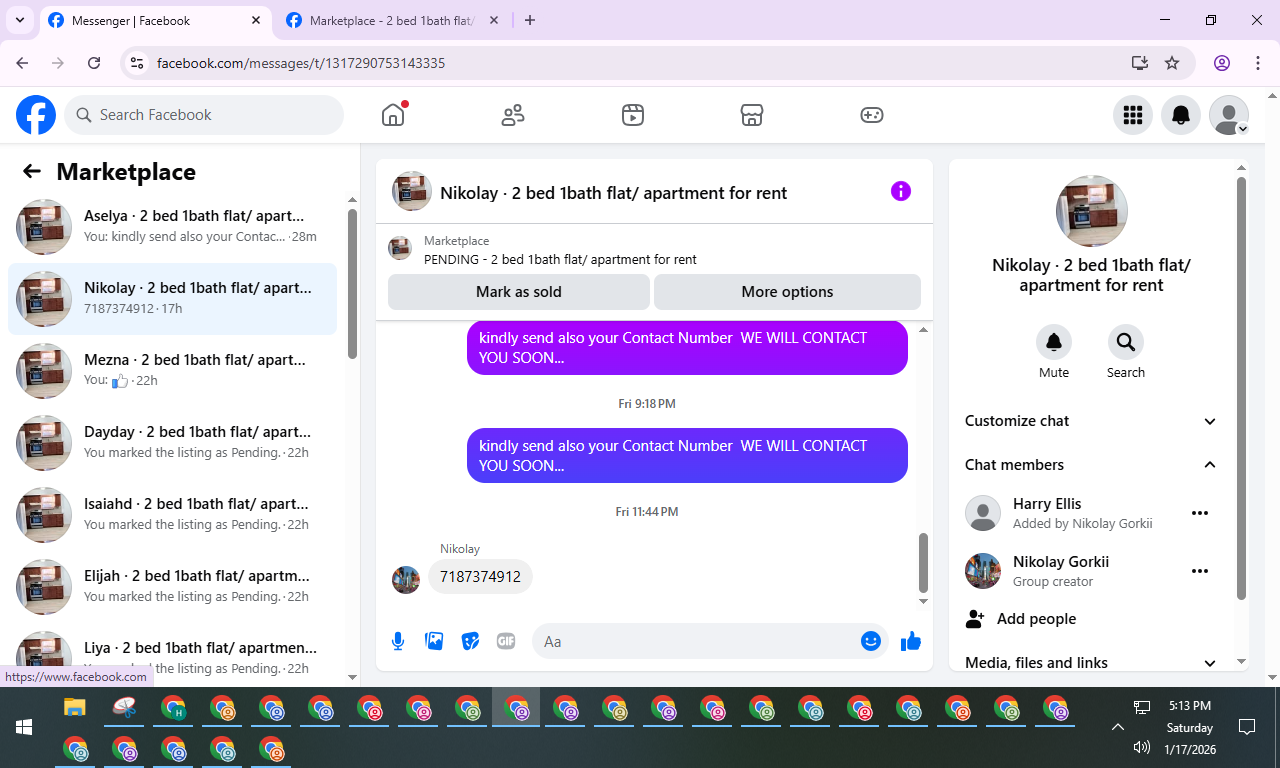Screen dimensions: 1280x768
Task: Open the Friends icon in top navigation
Action: tap(513, 115)
